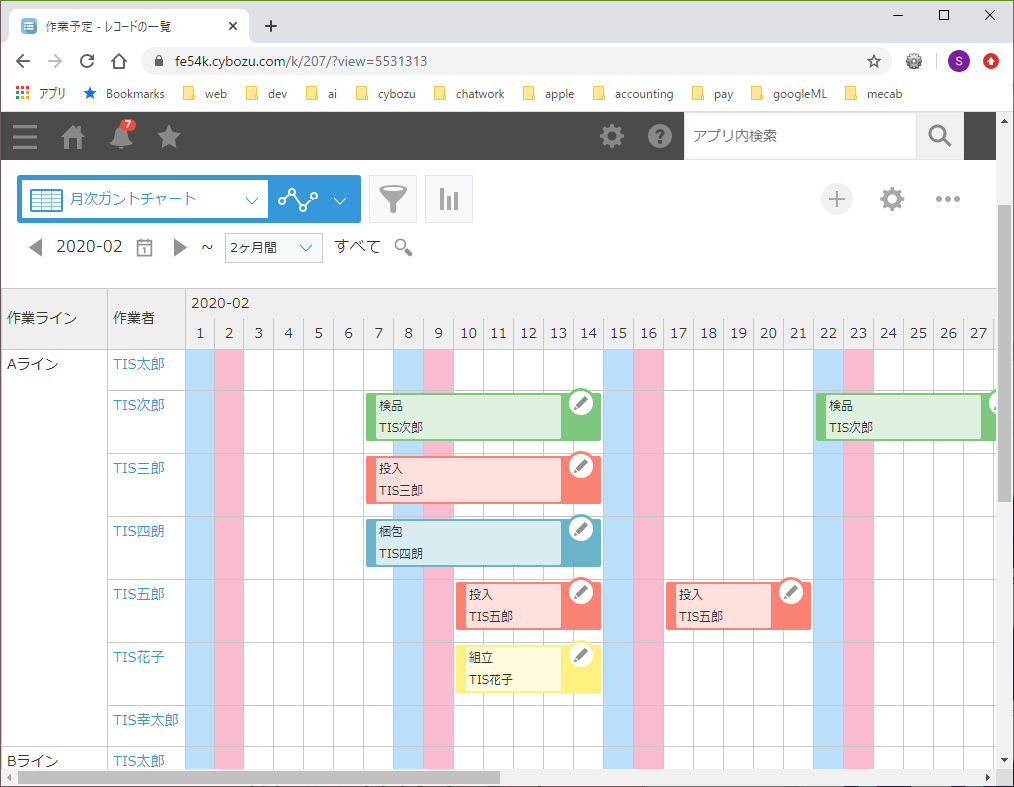Click the search magnifier next to すべて
Viewport: 1014px width, 787px height.
pos(403,247)
